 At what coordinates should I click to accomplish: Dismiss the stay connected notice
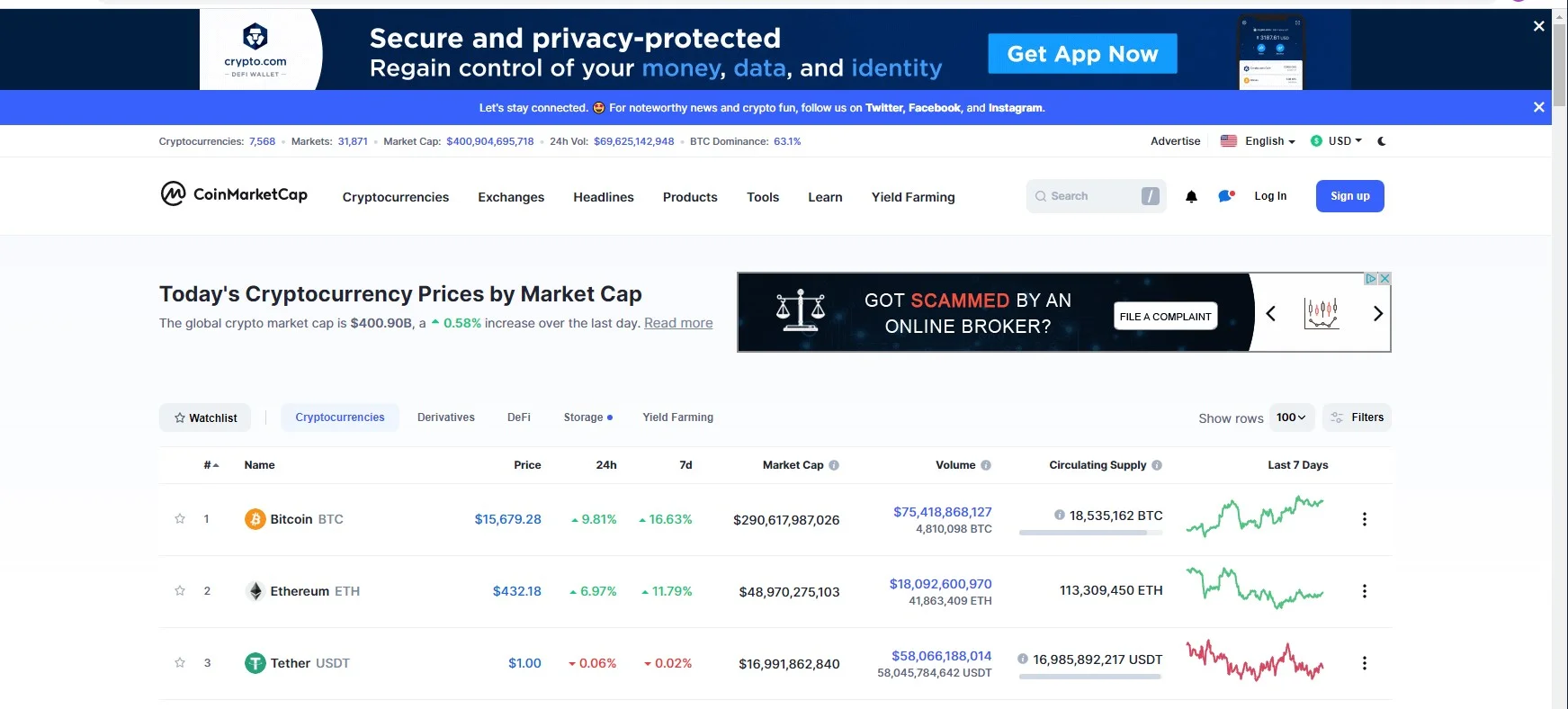[1539, 107]
